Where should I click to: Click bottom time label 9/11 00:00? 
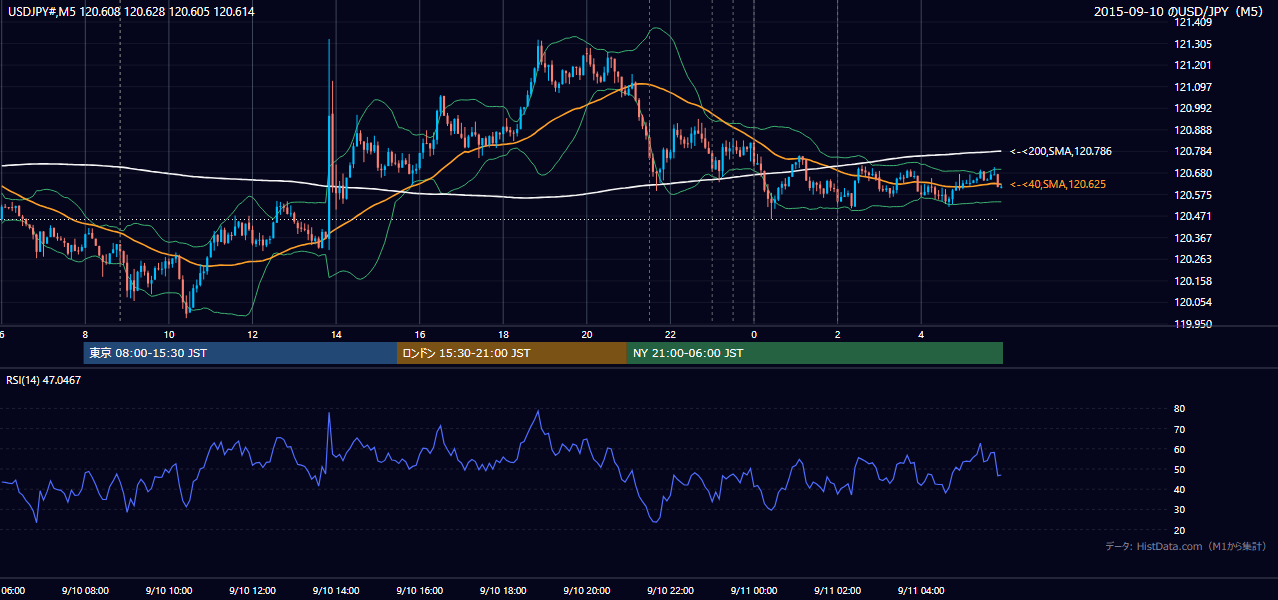click(x=753, y=591)
